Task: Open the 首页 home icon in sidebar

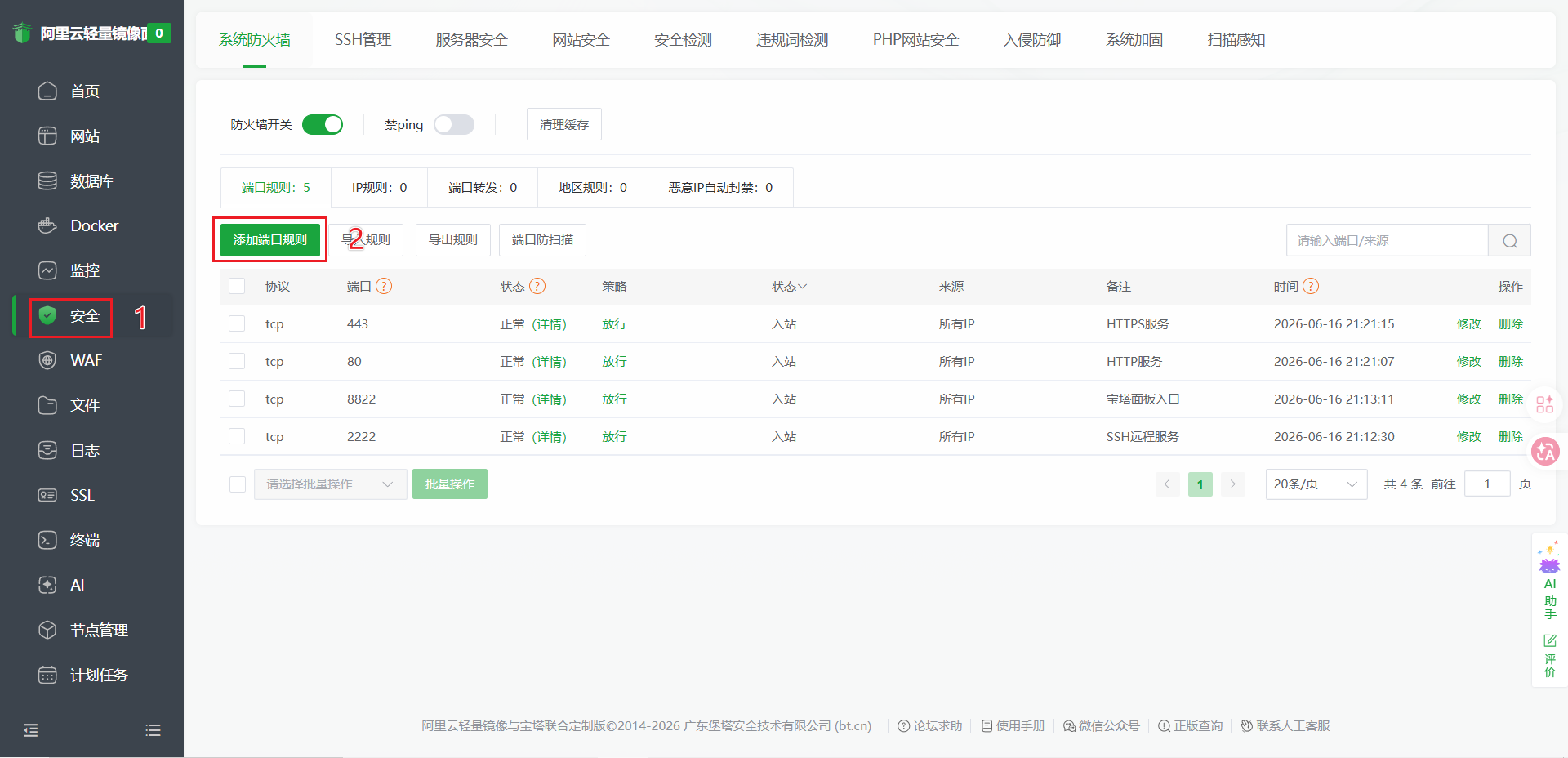Action: [x=47, y=91]
